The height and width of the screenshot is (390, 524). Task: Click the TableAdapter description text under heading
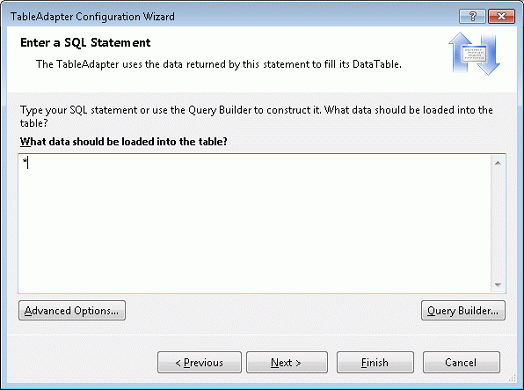(219, 64)
